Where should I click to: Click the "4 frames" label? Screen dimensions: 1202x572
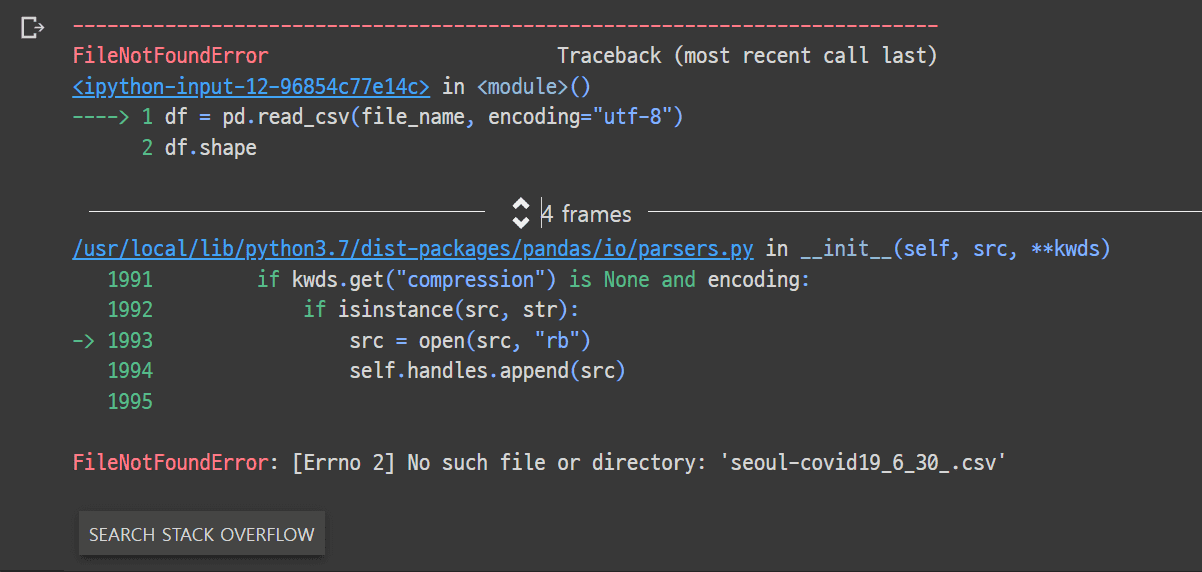[587, 214]
